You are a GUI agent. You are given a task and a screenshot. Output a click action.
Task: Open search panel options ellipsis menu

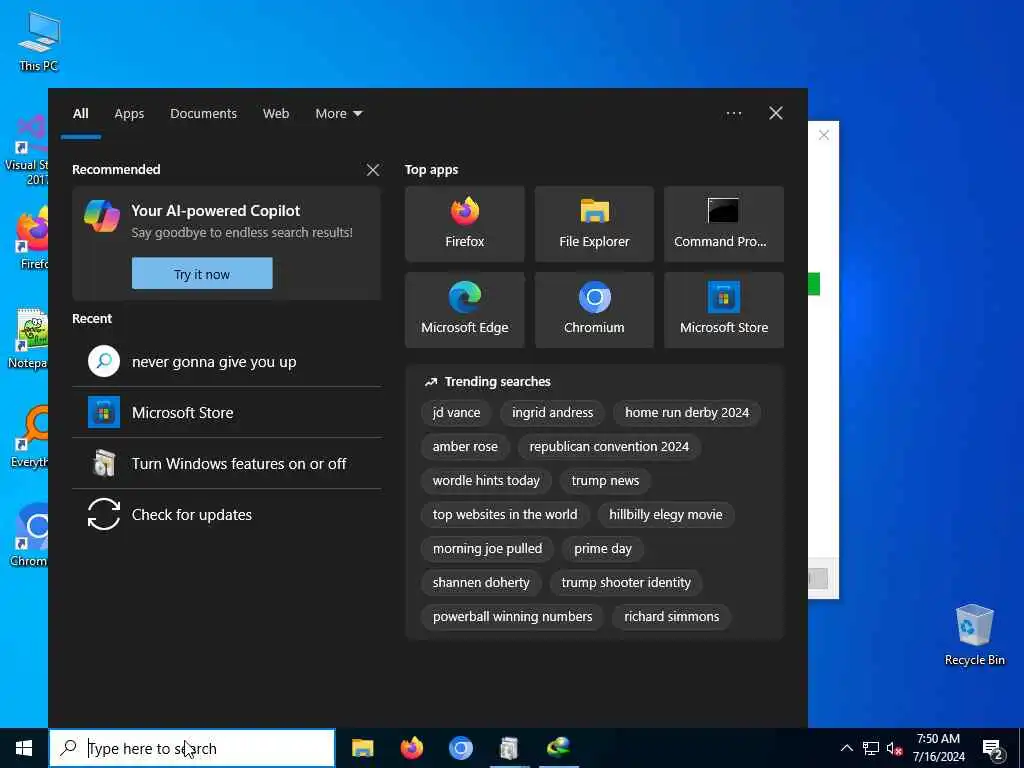point(733,114)
